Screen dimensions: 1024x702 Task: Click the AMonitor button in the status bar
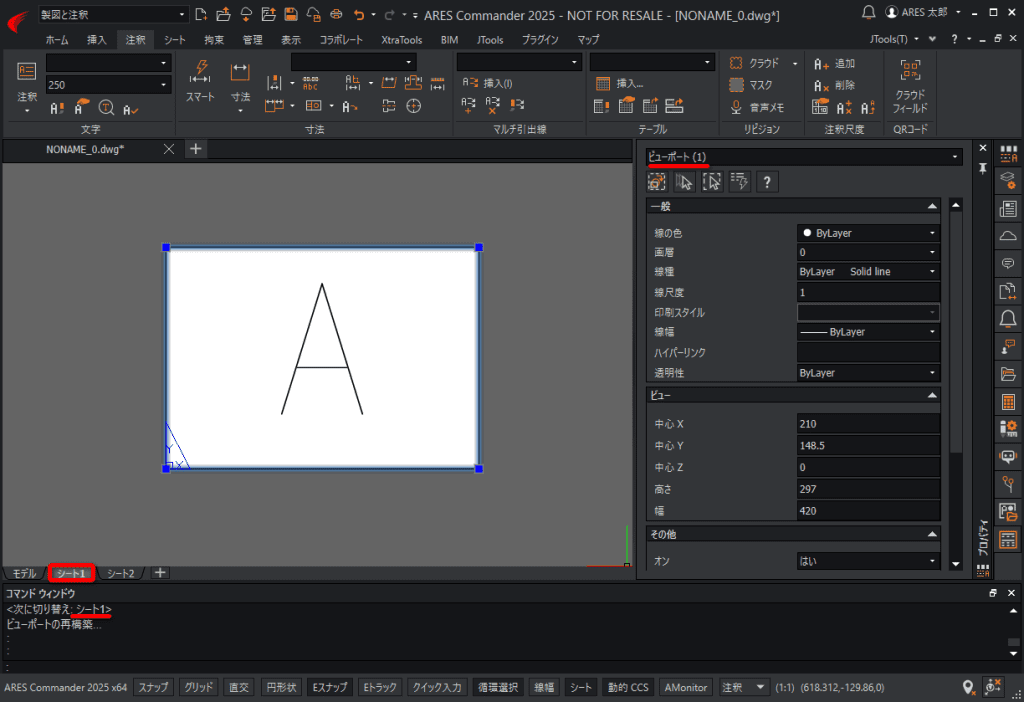[686, 687]
